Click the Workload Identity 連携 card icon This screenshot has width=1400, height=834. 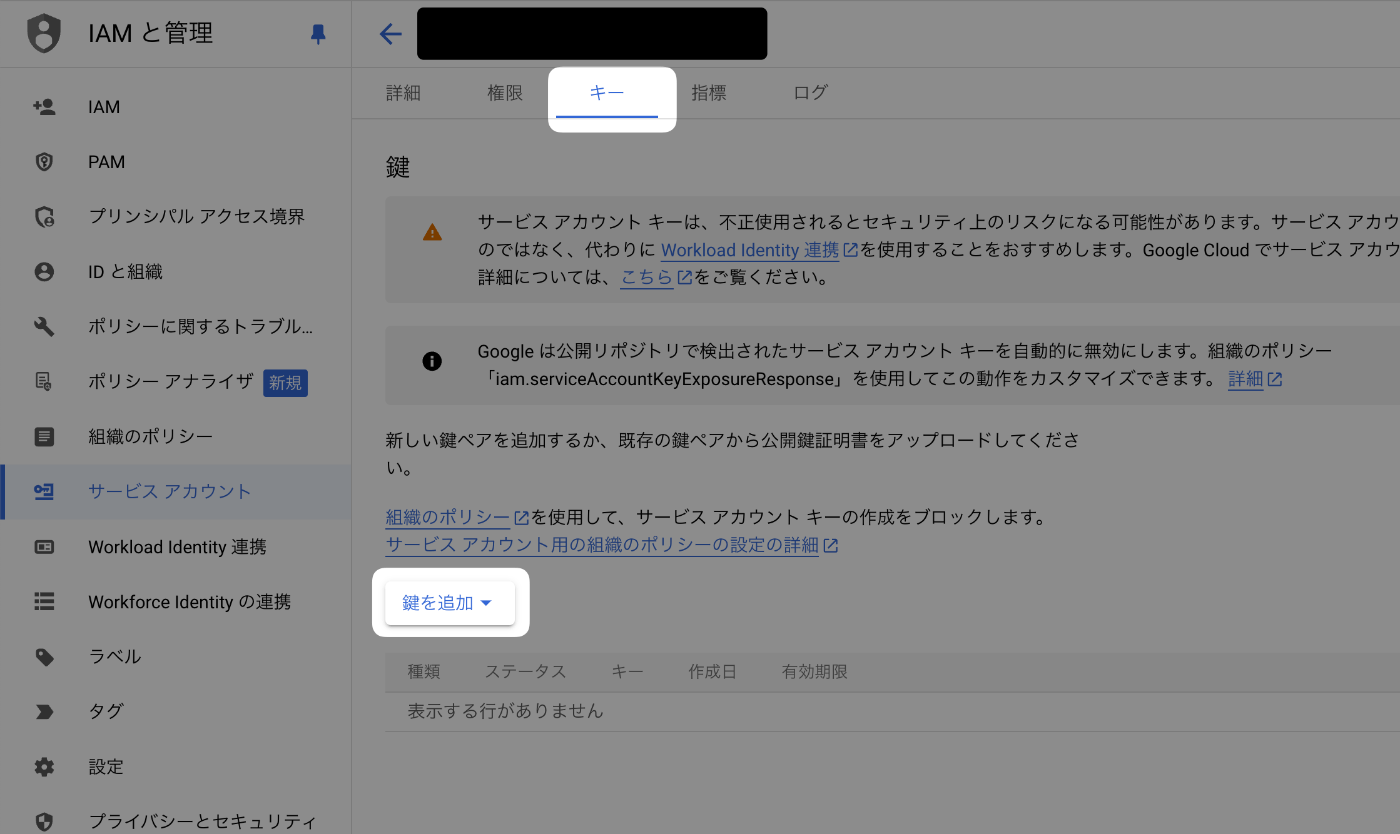click(x=44, y=547)
